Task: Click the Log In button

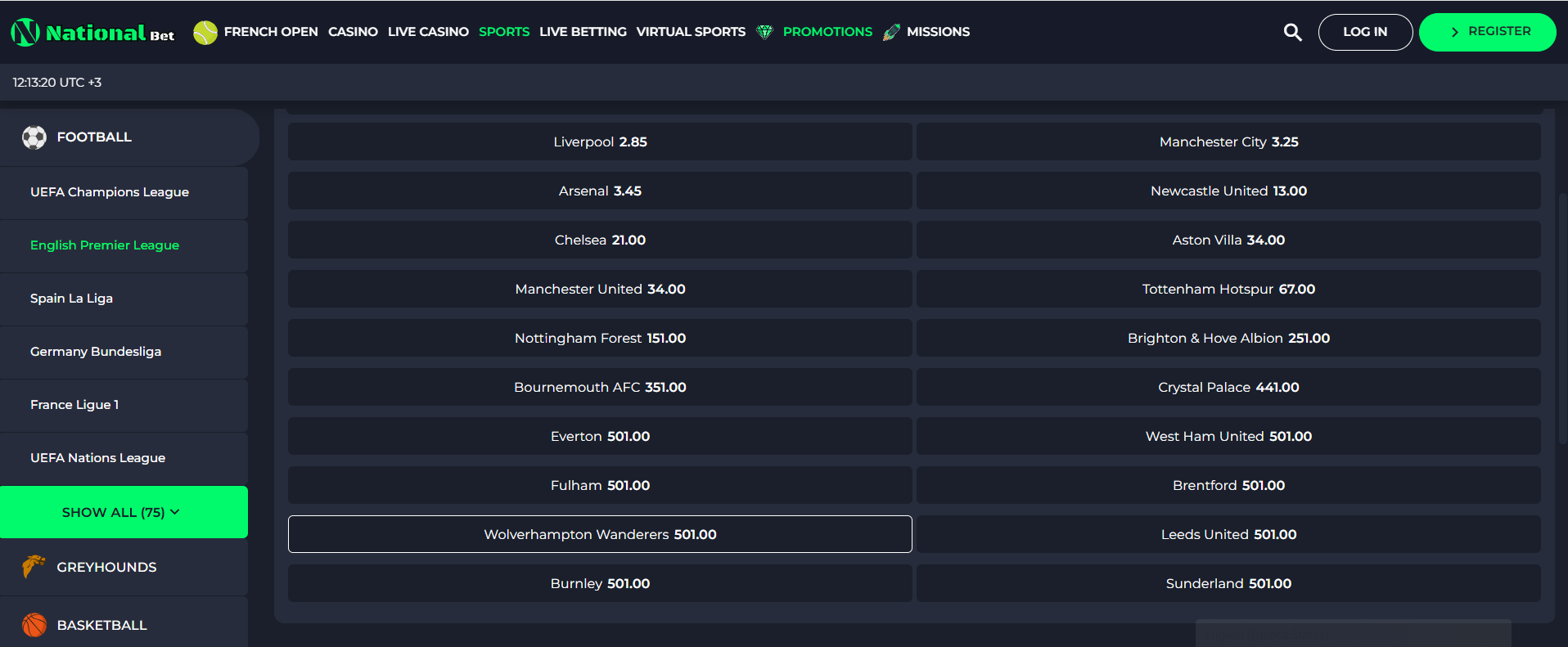Action: (1365, 32)
